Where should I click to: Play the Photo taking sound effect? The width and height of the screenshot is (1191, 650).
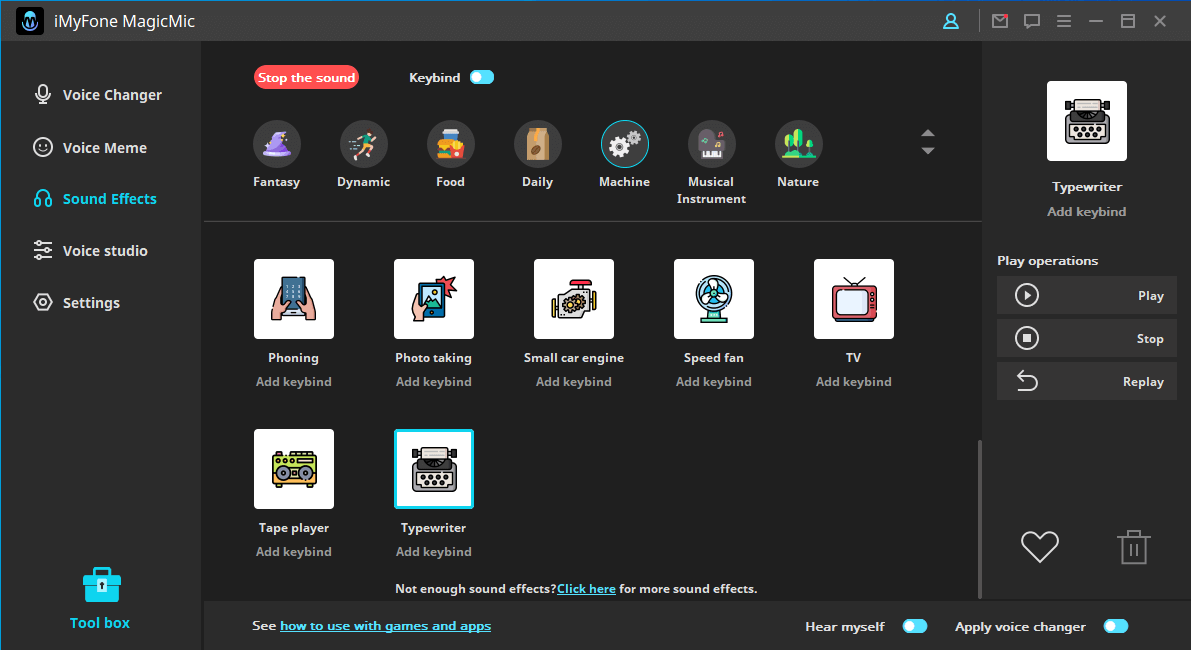coord(434,299)
